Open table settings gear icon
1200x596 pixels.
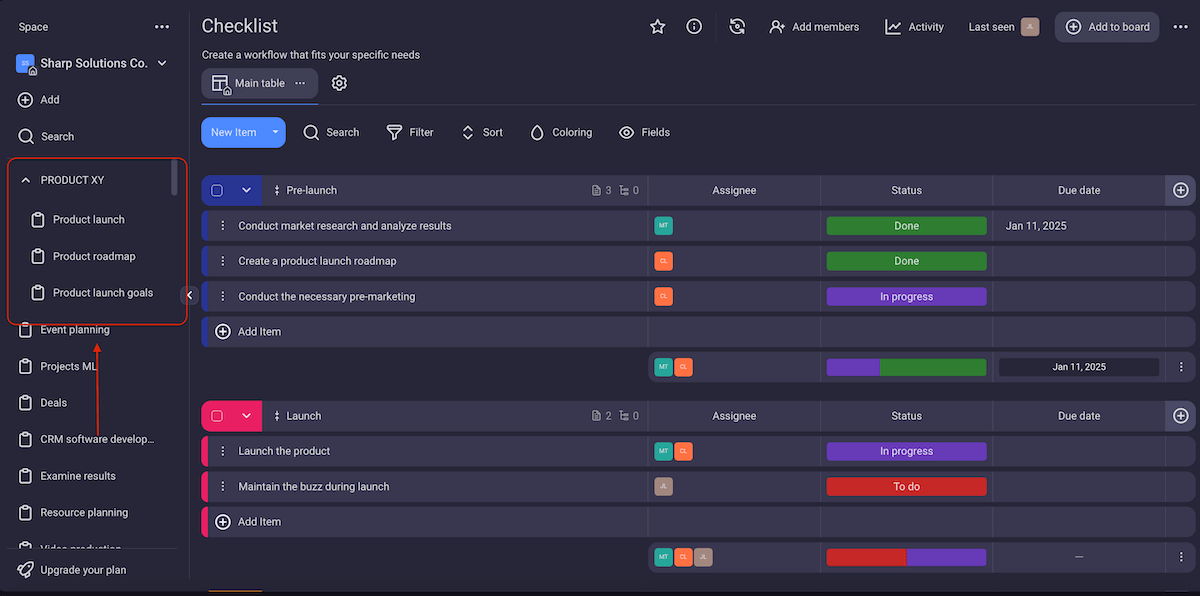(x=339, y=83)
